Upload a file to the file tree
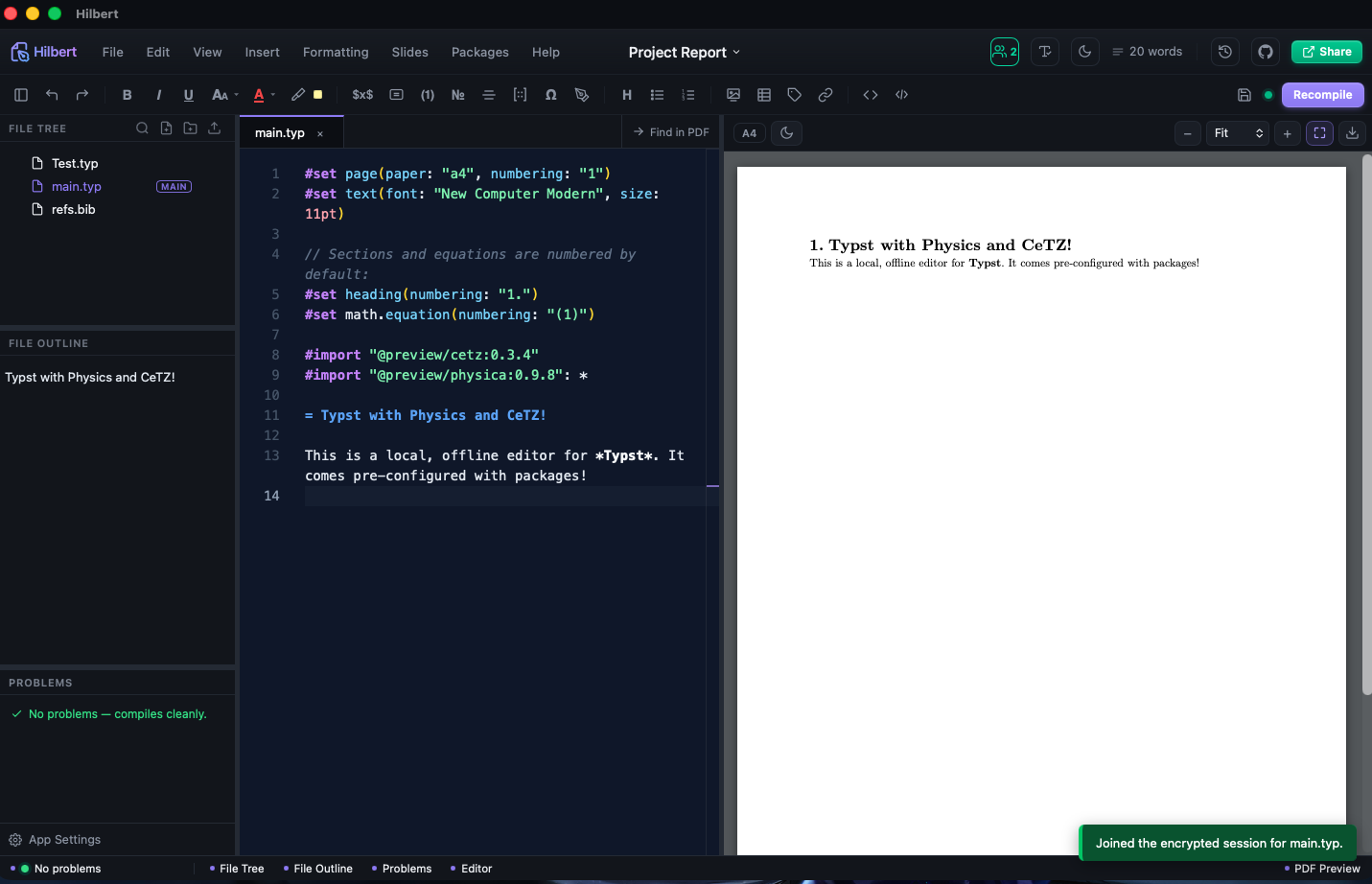This screenshot has height=884, width=1372. tap(215, 128)
